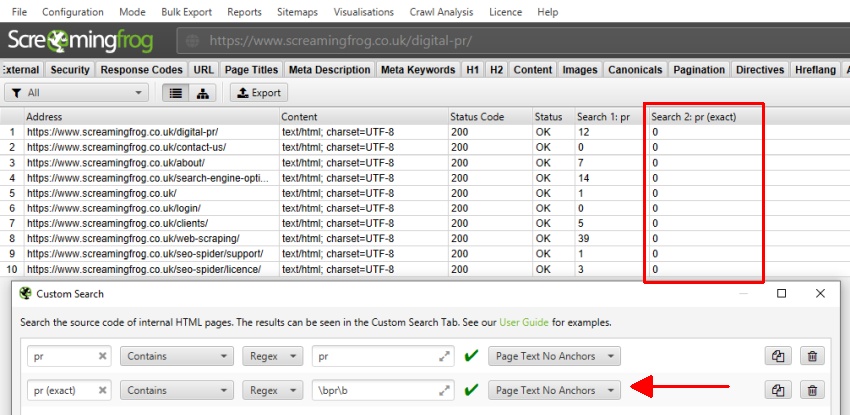This screenshot has height=415, width=850.
Task: Duplicate the 'pr' search row icon
Action: pos(778,356)
